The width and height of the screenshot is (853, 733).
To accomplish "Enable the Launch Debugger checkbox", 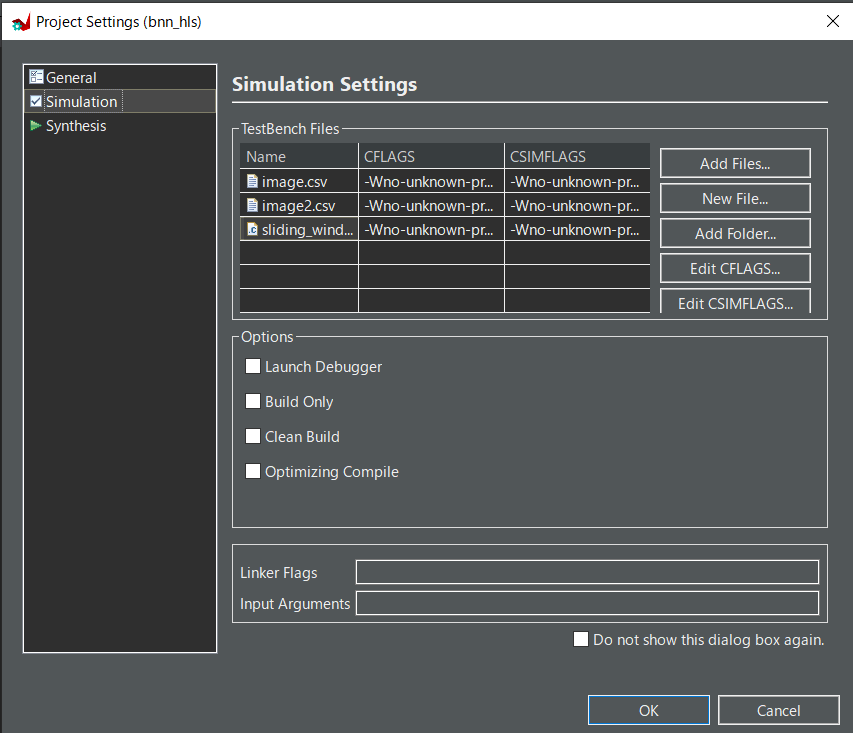I will (253, 367).
